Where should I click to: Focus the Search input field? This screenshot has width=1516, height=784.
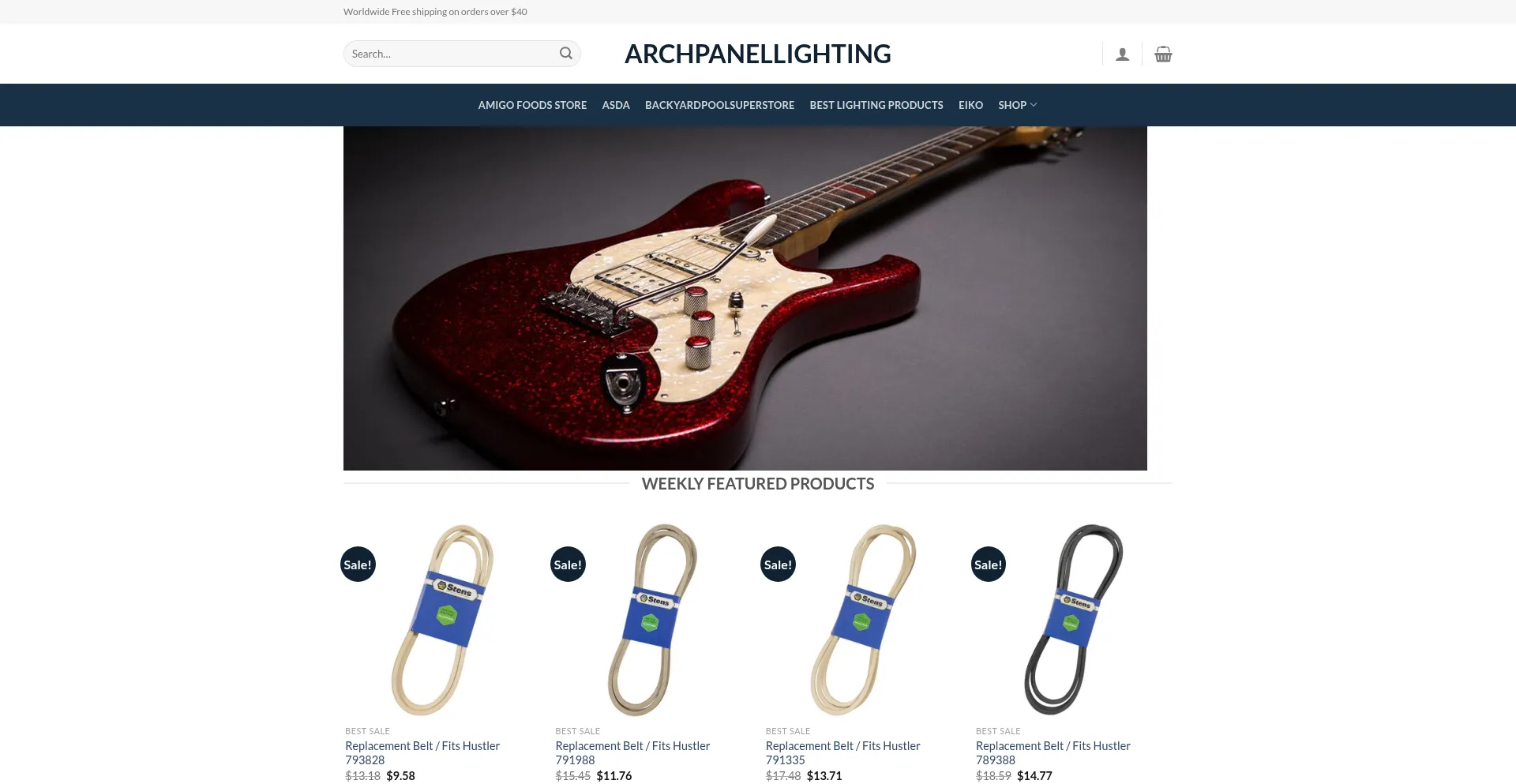pos(450,54)
